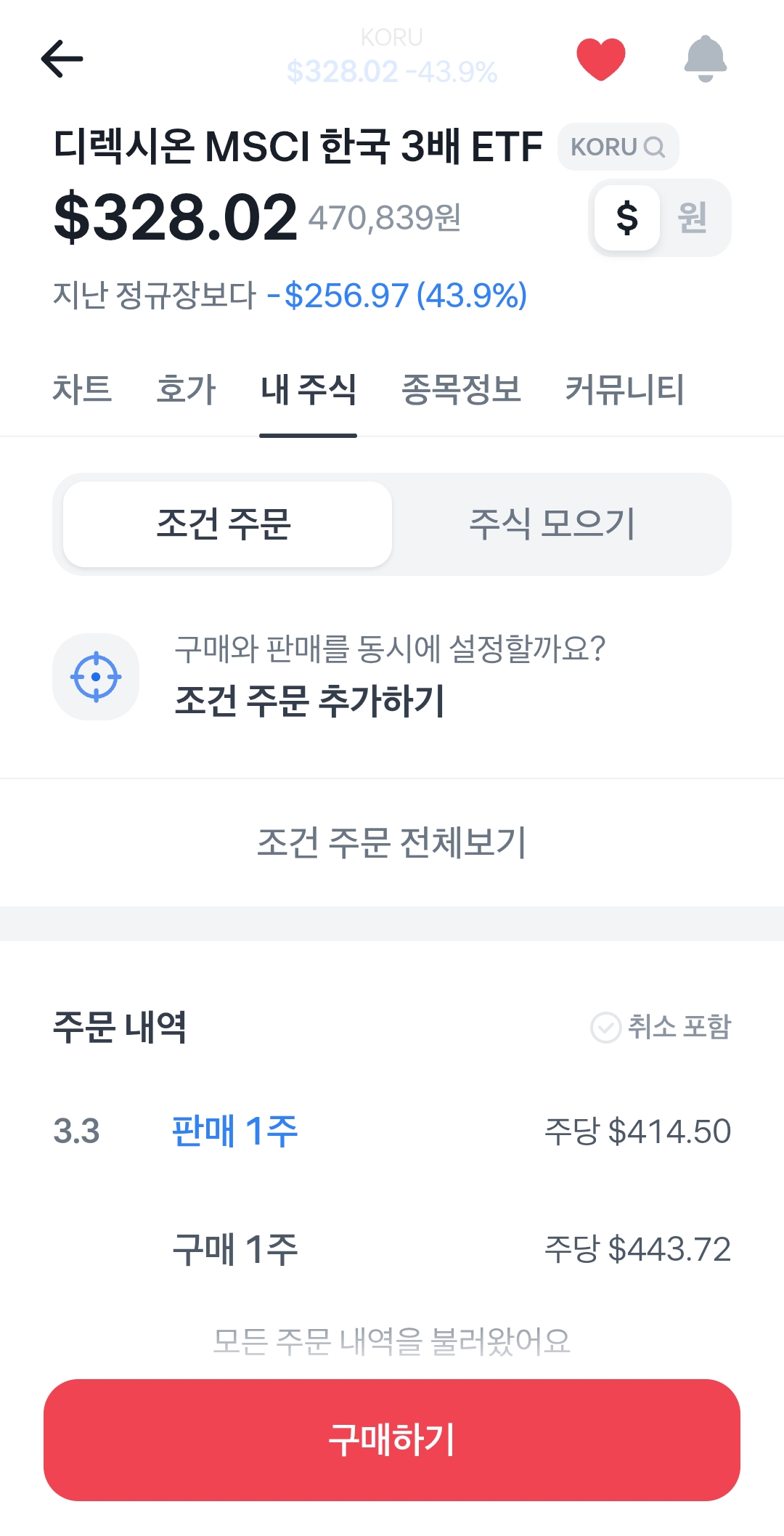784x1536 pixels.
Task: Open the 판매 1주 order entry
Action: 392,1131
